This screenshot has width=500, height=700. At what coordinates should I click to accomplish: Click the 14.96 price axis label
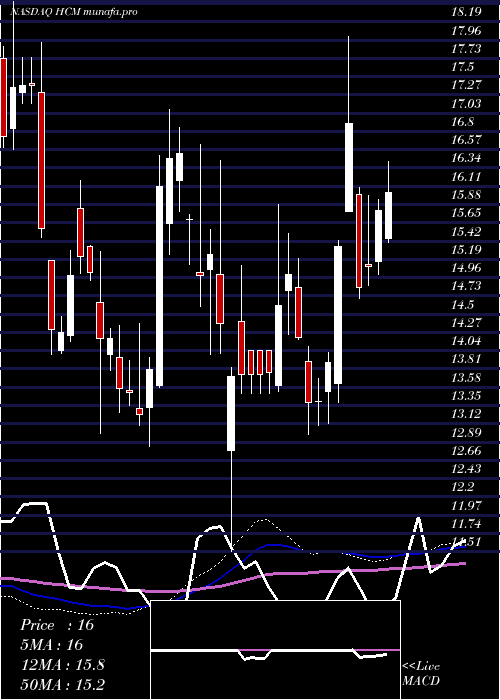pos(467,268)
